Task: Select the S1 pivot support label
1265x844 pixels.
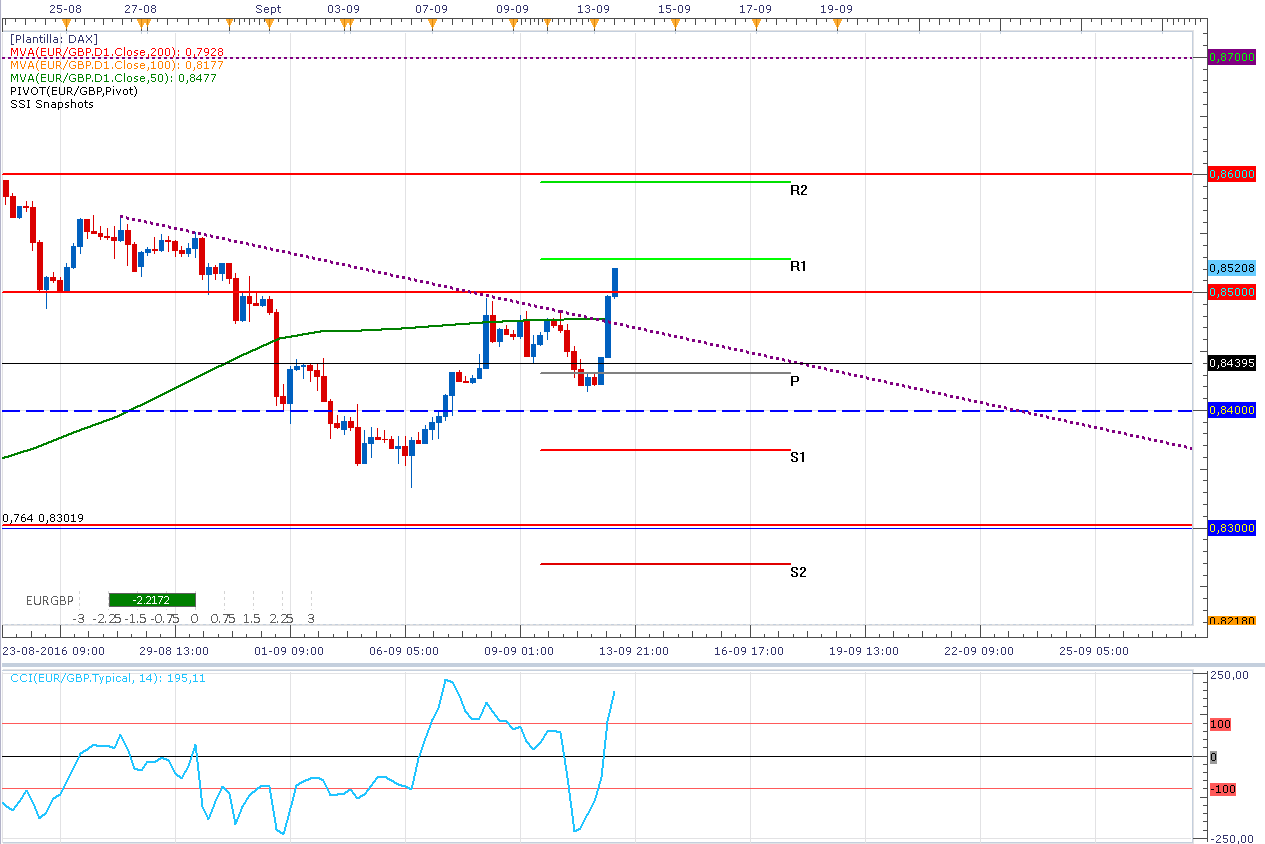Action: pyautogui.click(x=798, y=457)
